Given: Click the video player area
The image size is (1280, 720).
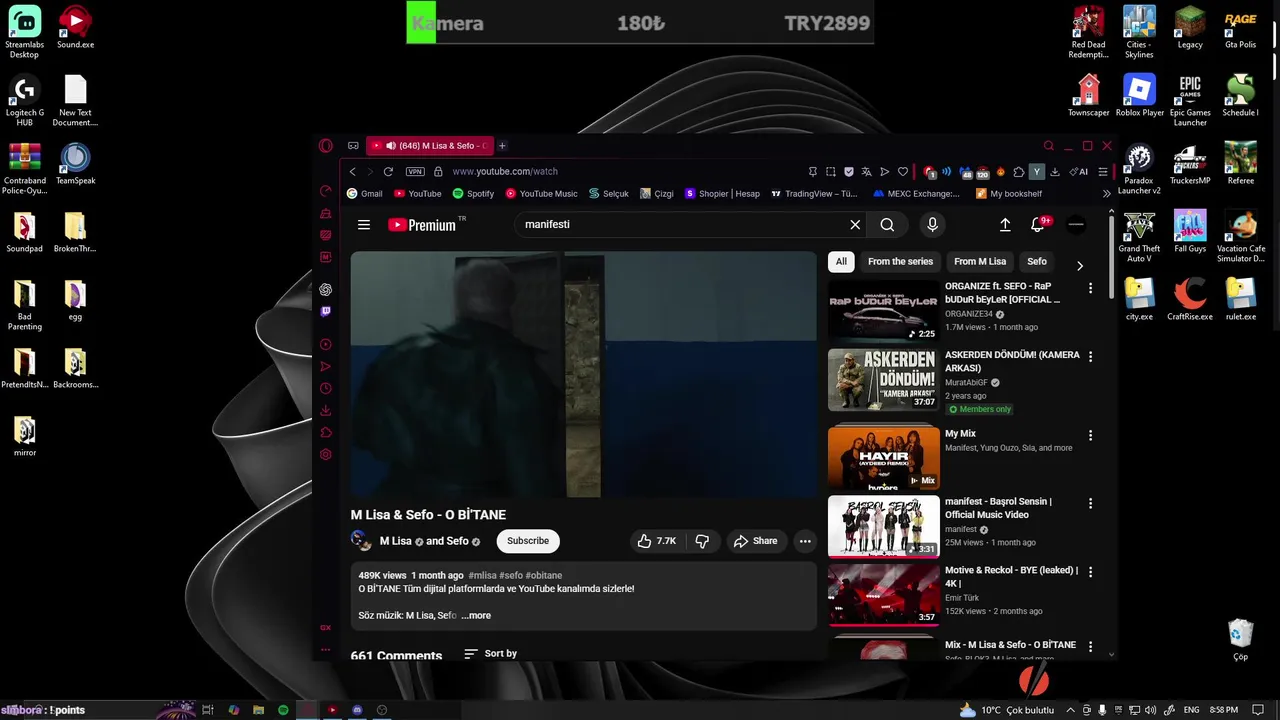Looking at the screenshot, I should [583, 374].
